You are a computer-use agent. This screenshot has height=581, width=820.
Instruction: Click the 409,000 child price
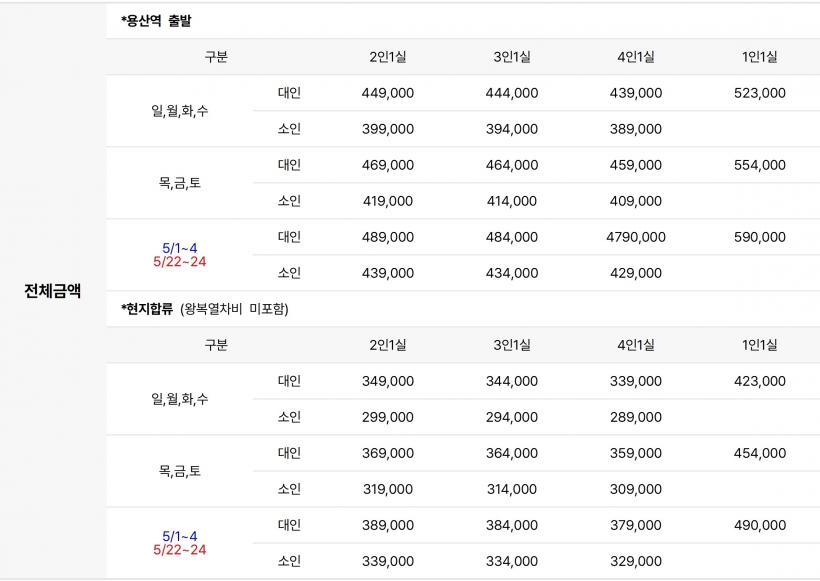pyautogui.click(x=635, y=201)
